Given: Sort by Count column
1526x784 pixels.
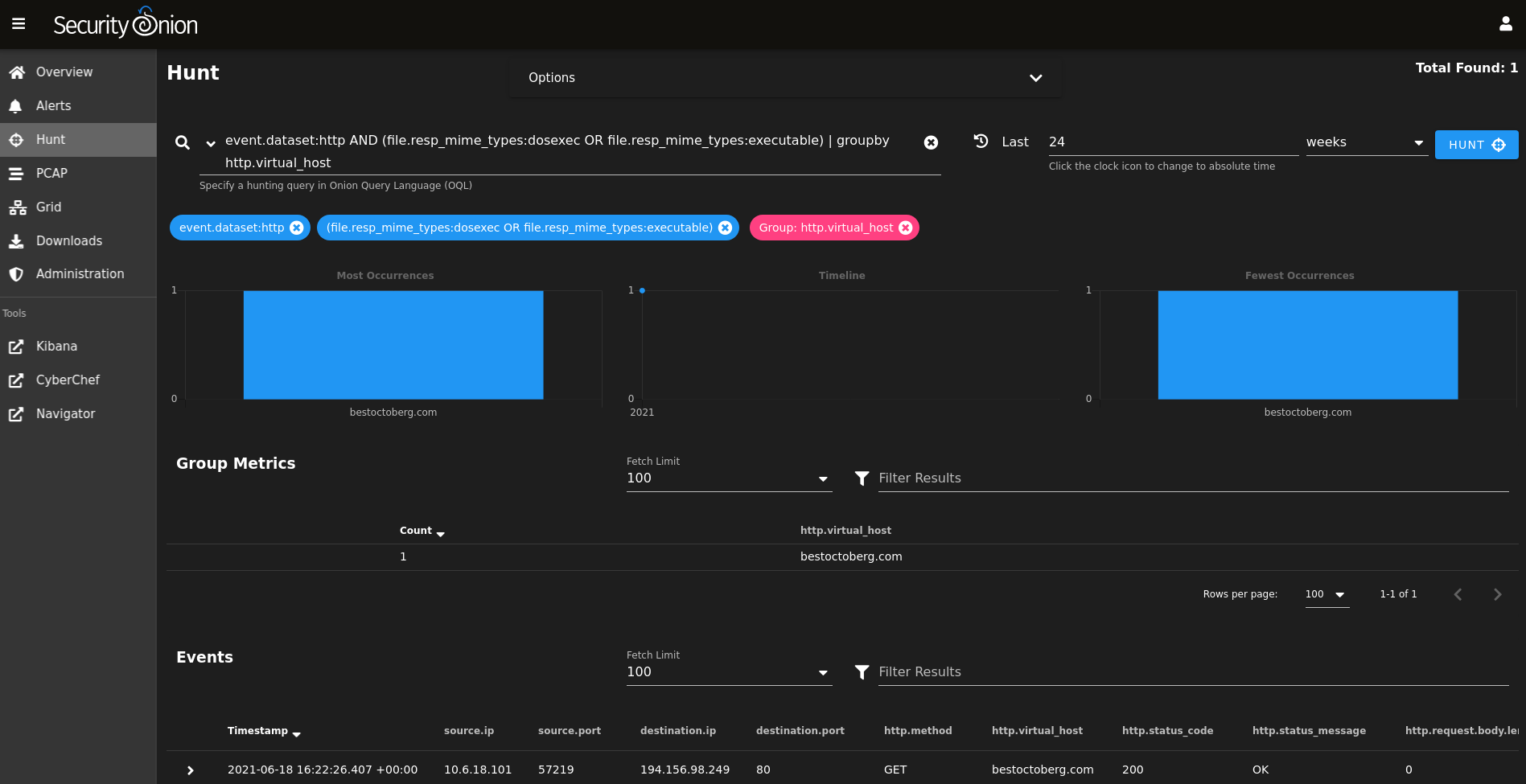Looking at the screenshot, I should (x=422, y=531).
